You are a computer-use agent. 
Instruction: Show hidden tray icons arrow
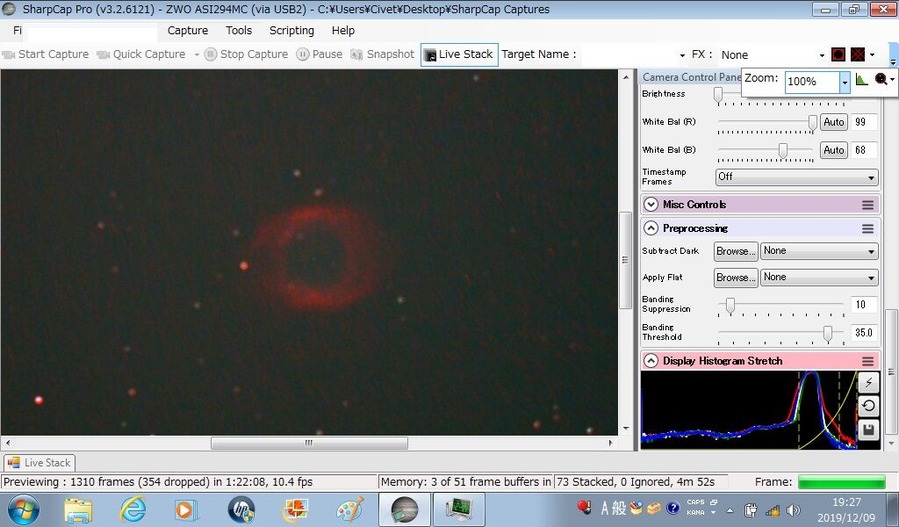point(730,510)
